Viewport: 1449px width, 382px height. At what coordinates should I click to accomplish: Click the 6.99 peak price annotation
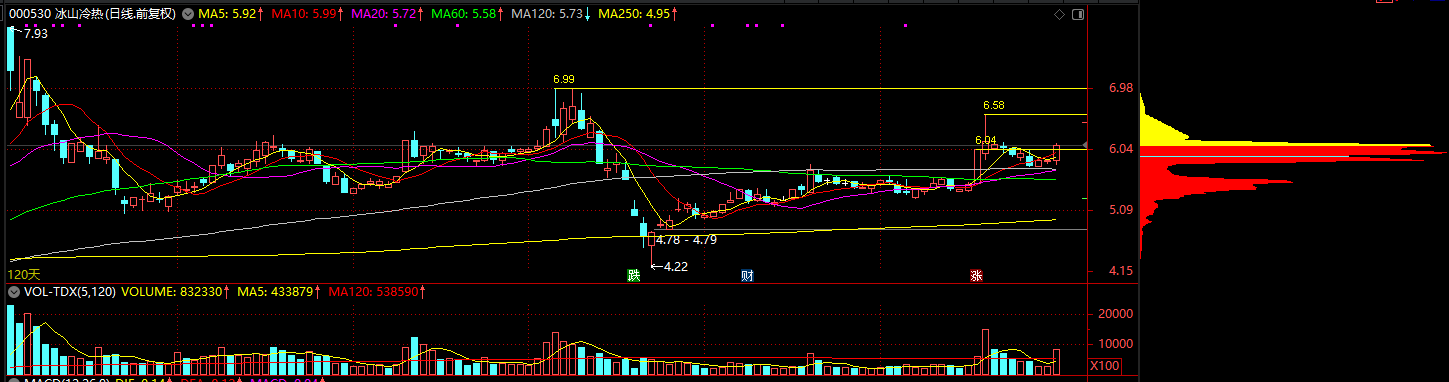point(563,79)
